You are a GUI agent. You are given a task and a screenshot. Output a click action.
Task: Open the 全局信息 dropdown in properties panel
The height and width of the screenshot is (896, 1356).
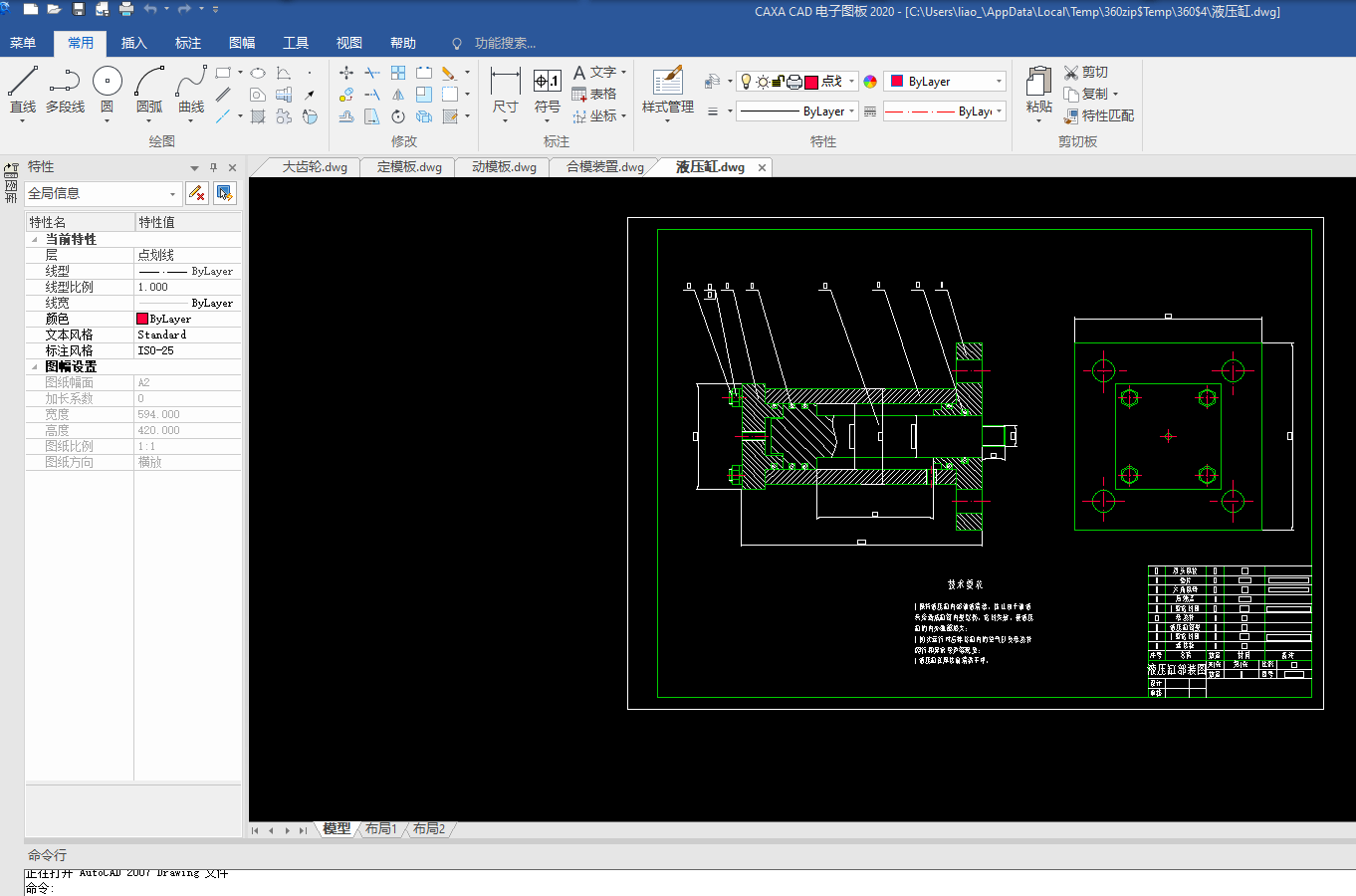(172, 194)
